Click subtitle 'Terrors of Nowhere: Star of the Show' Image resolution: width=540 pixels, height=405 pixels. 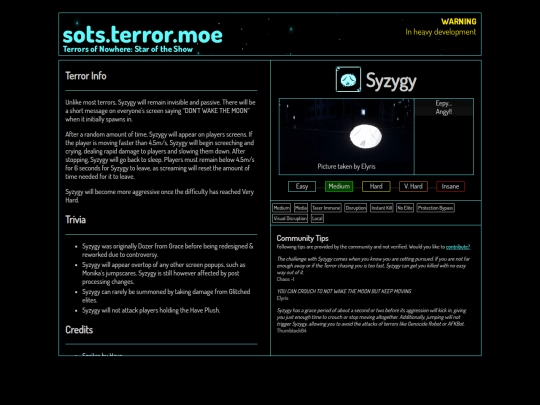click(128, 49)
